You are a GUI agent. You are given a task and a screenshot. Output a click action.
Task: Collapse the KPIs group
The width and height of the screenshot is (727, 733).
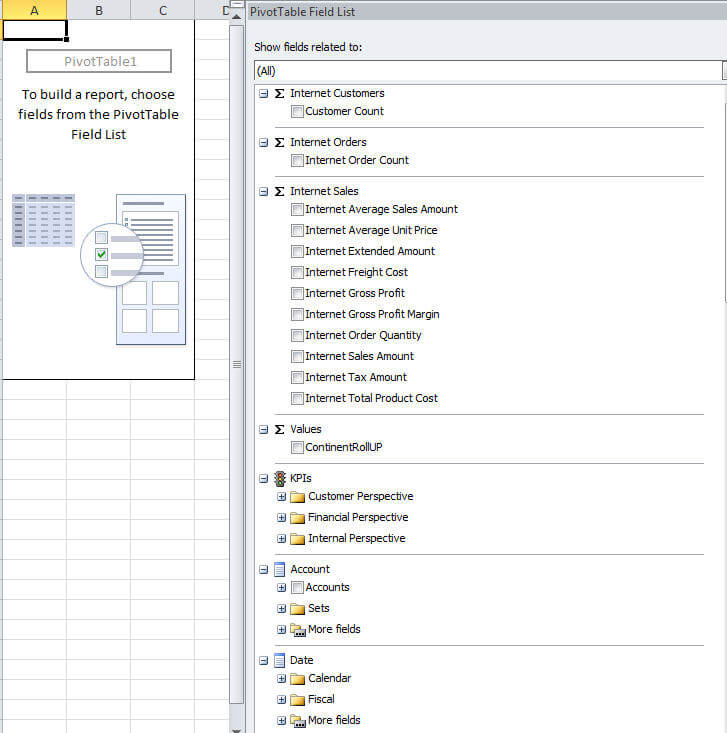pyautogui.click(x=264, y=479)
